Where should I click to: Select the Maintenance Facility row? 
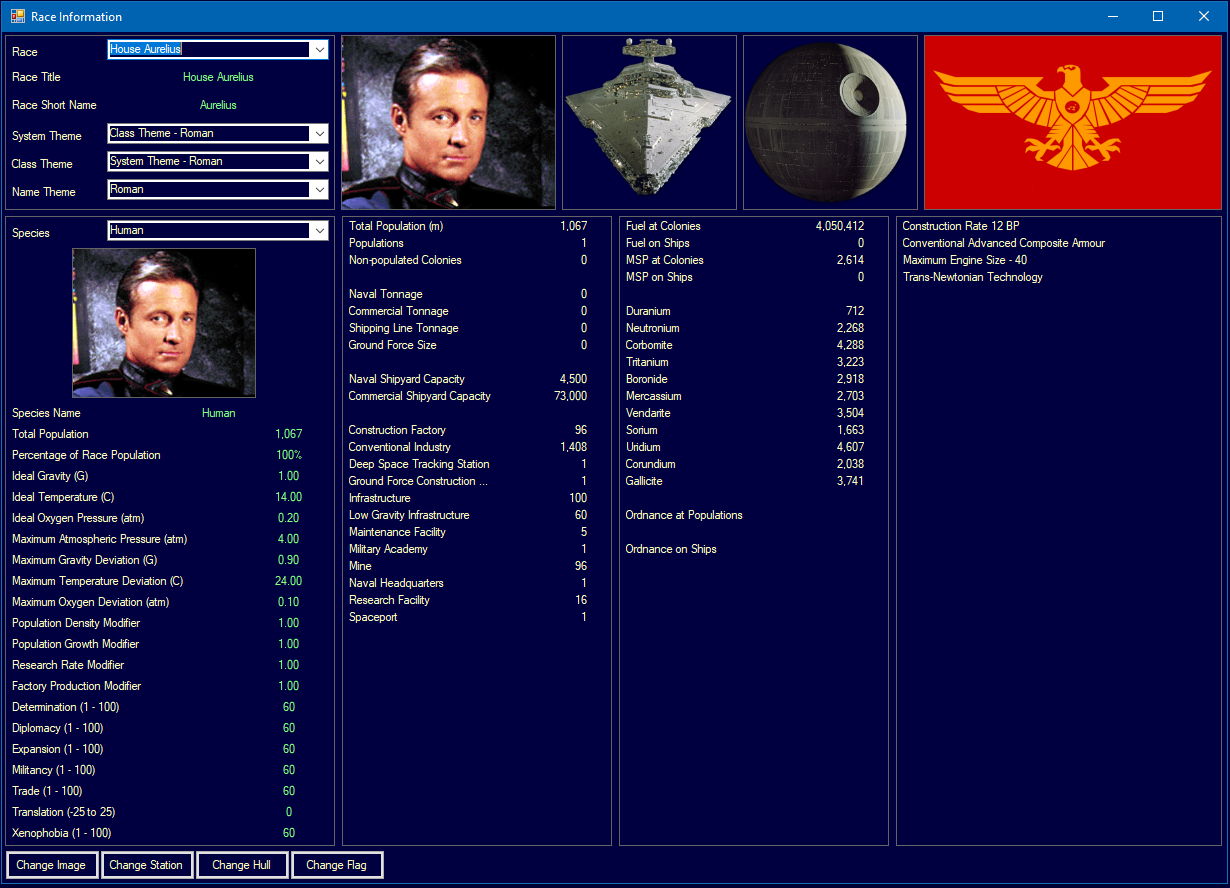click(x=468, y=532)
